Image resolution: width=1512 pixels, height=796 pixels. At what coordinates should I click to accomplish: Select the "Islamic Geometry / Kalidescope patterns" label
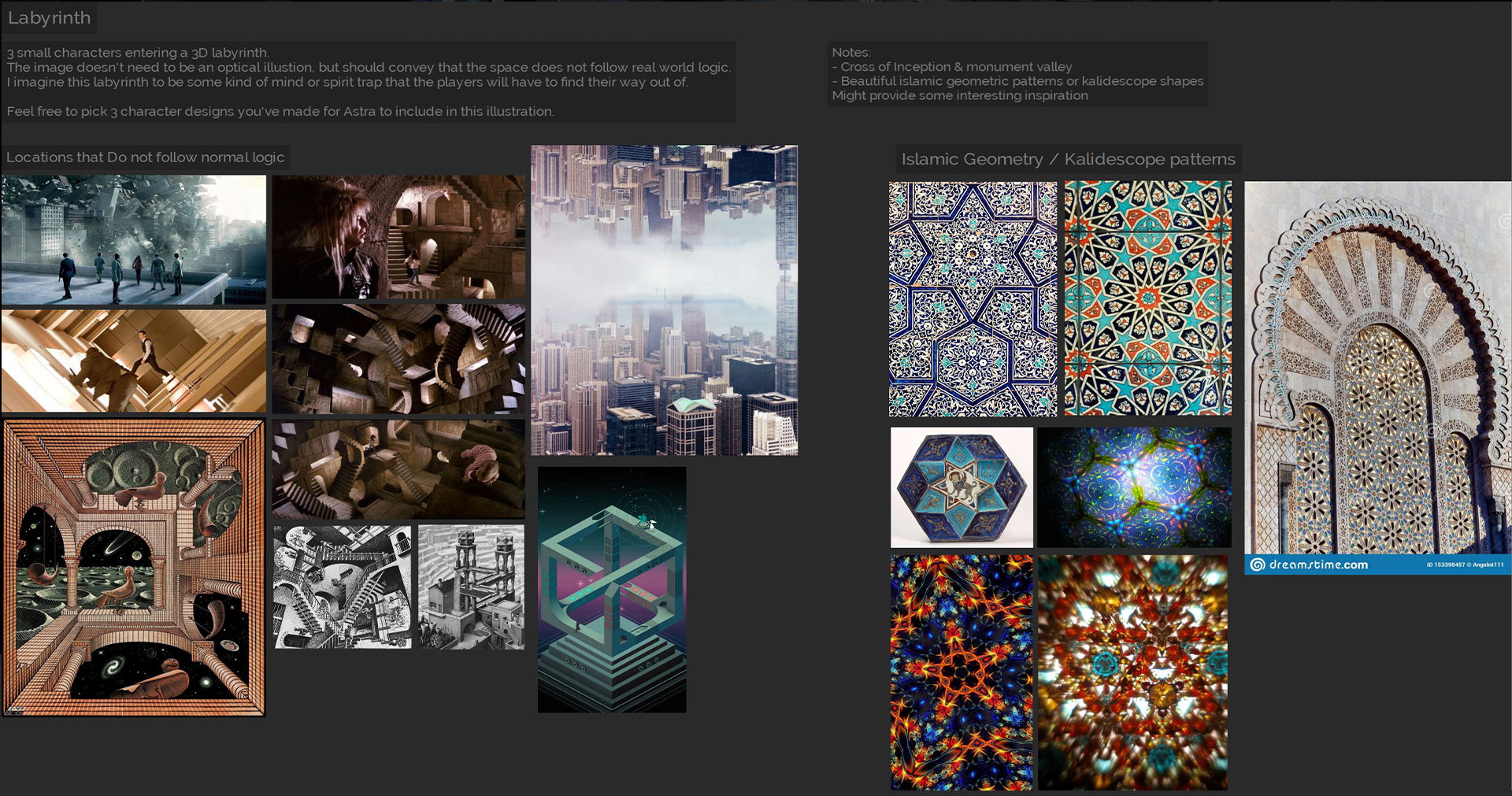click(x=1068, y=159)
